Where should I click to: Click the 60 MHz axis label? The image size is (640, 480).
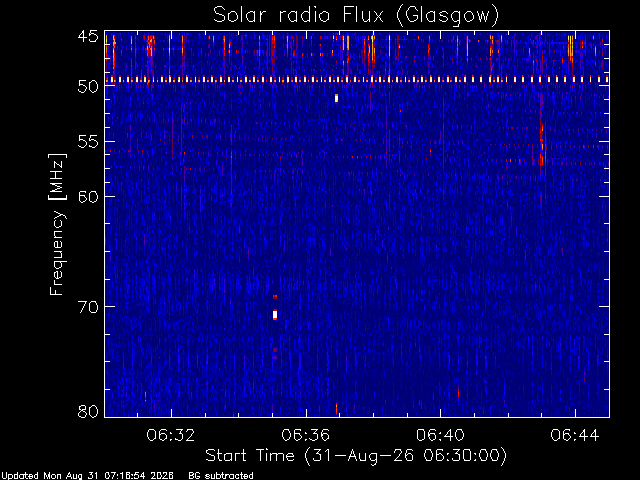tap(88, 197)
